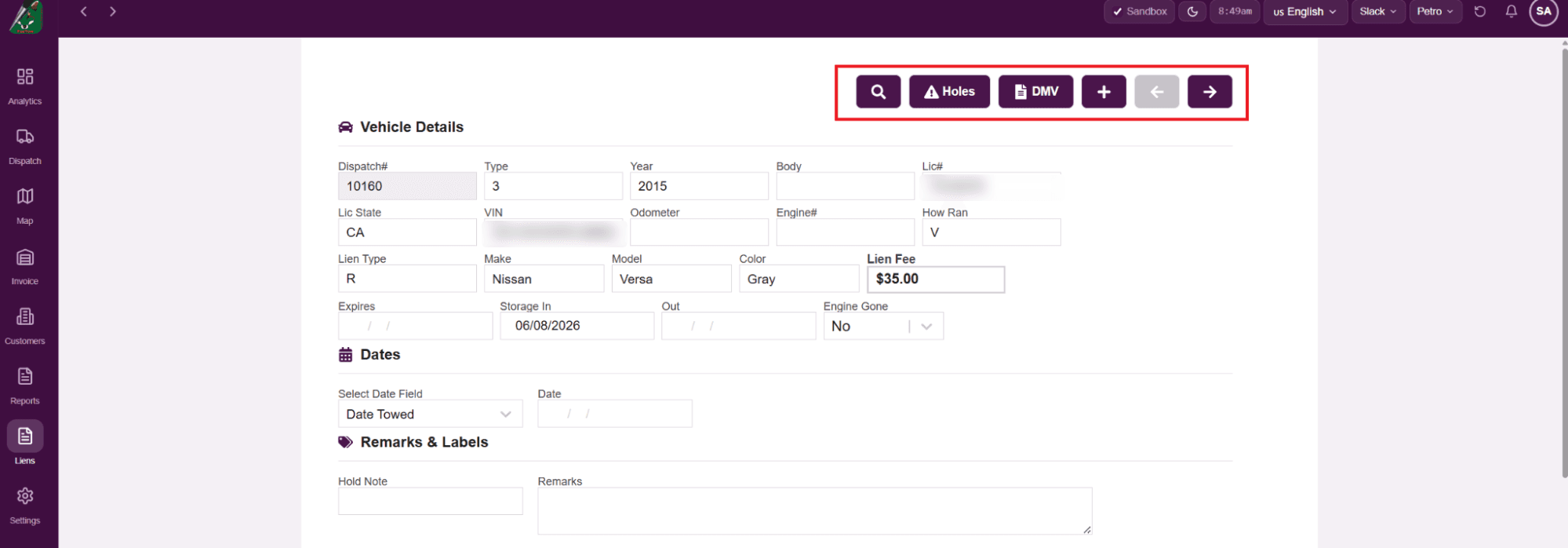Click the page vertical scrollbar
Image resolution: width=1568 pixels, height=548 pixels.
[1564, 263]
